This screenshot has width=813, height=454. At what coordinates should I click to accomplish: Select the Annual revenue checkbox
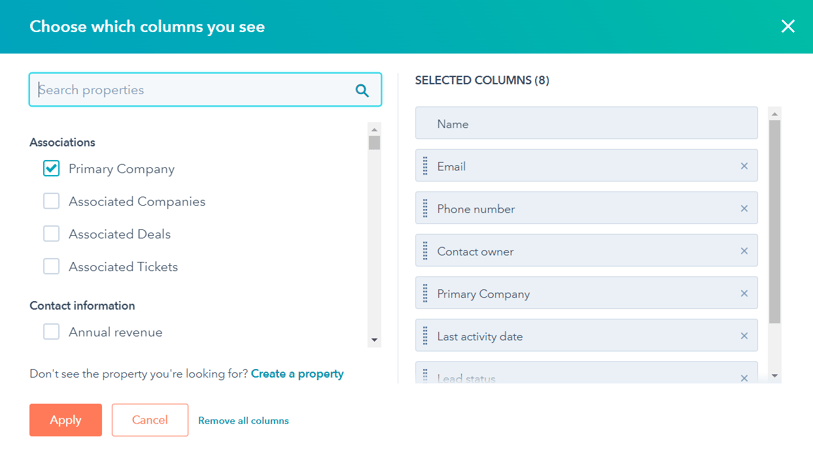point(51,332)
